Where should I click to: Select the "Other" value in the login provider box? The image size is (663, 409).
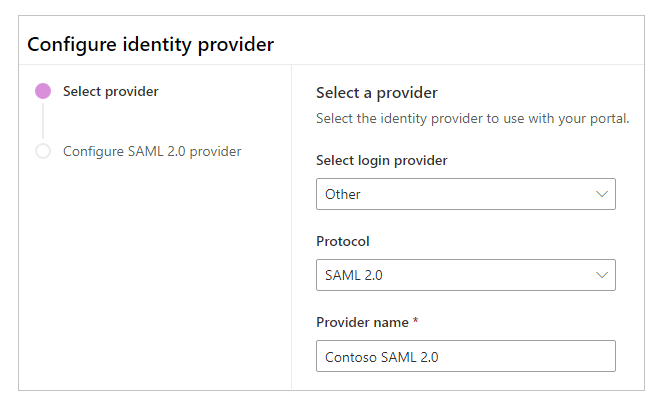[343, 194]
